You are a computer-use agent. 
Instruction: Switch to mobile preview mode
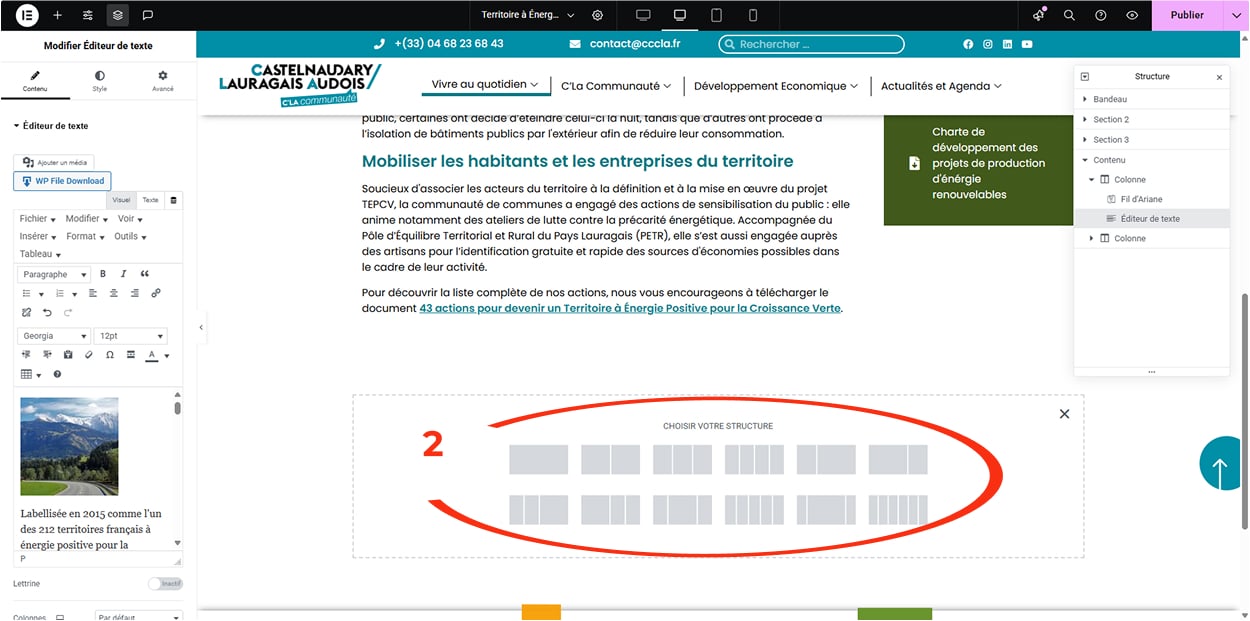click(x=753, y=15)
